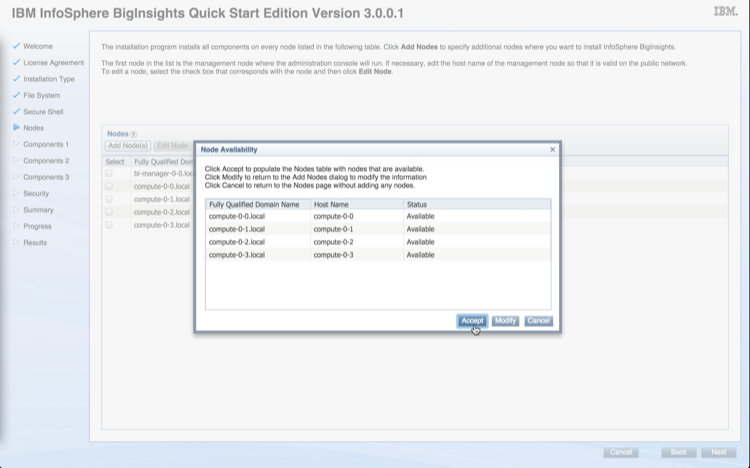Tick the checkbox for bi-manager-0-0.local

tap(109, 173)
